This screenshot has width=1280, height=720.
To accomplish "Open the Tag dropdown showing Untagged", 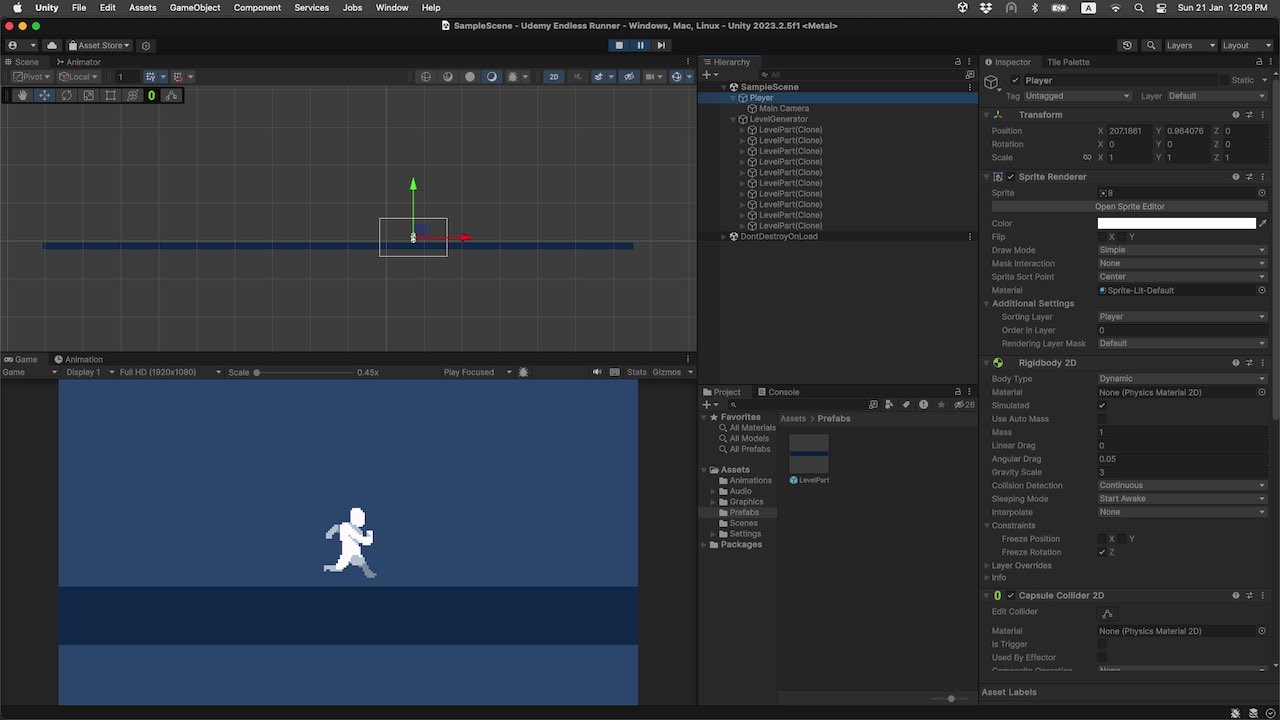I will coord(1078,96).
